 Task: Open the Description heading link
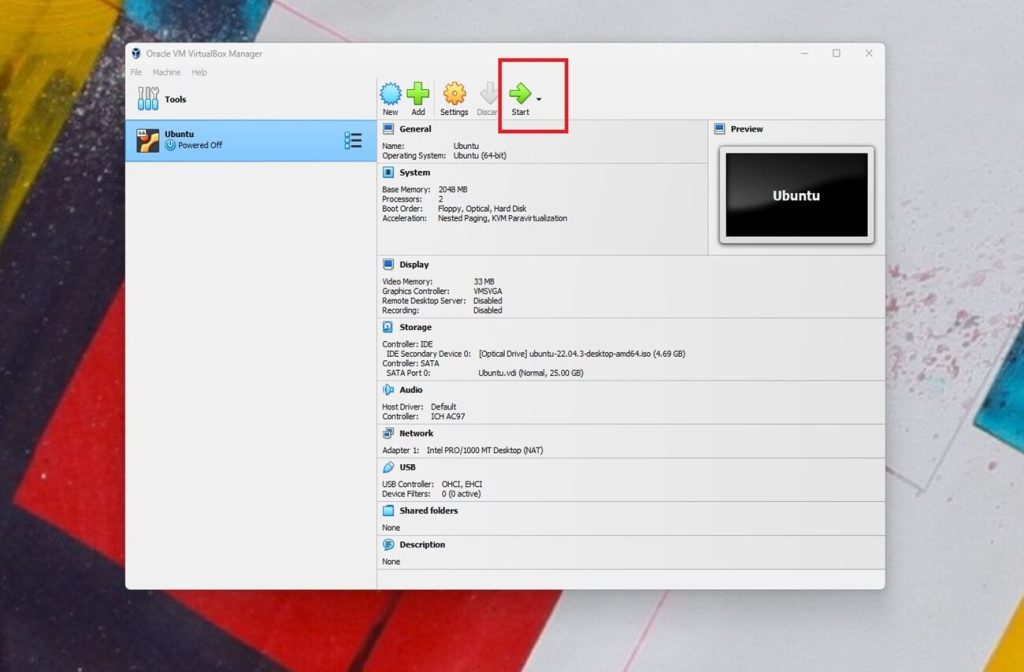(422, 545)
